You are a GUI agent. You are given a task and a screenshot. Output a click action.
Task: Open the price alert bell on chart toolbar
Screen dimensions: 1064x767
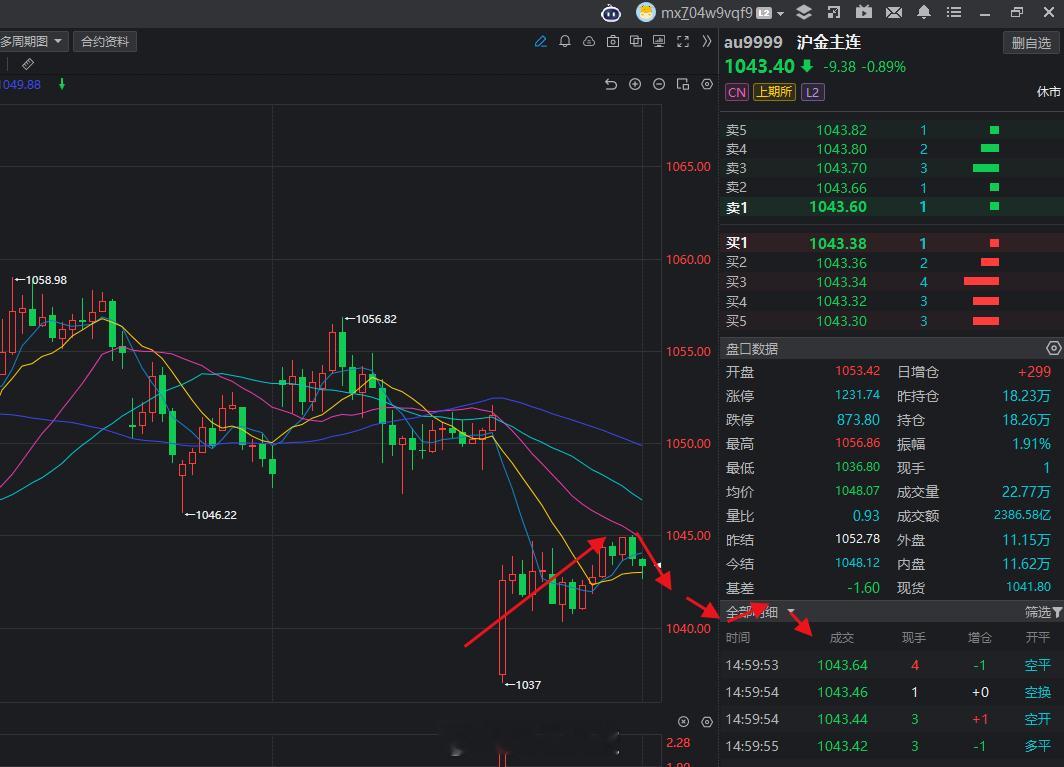click(x=563, y=41)
